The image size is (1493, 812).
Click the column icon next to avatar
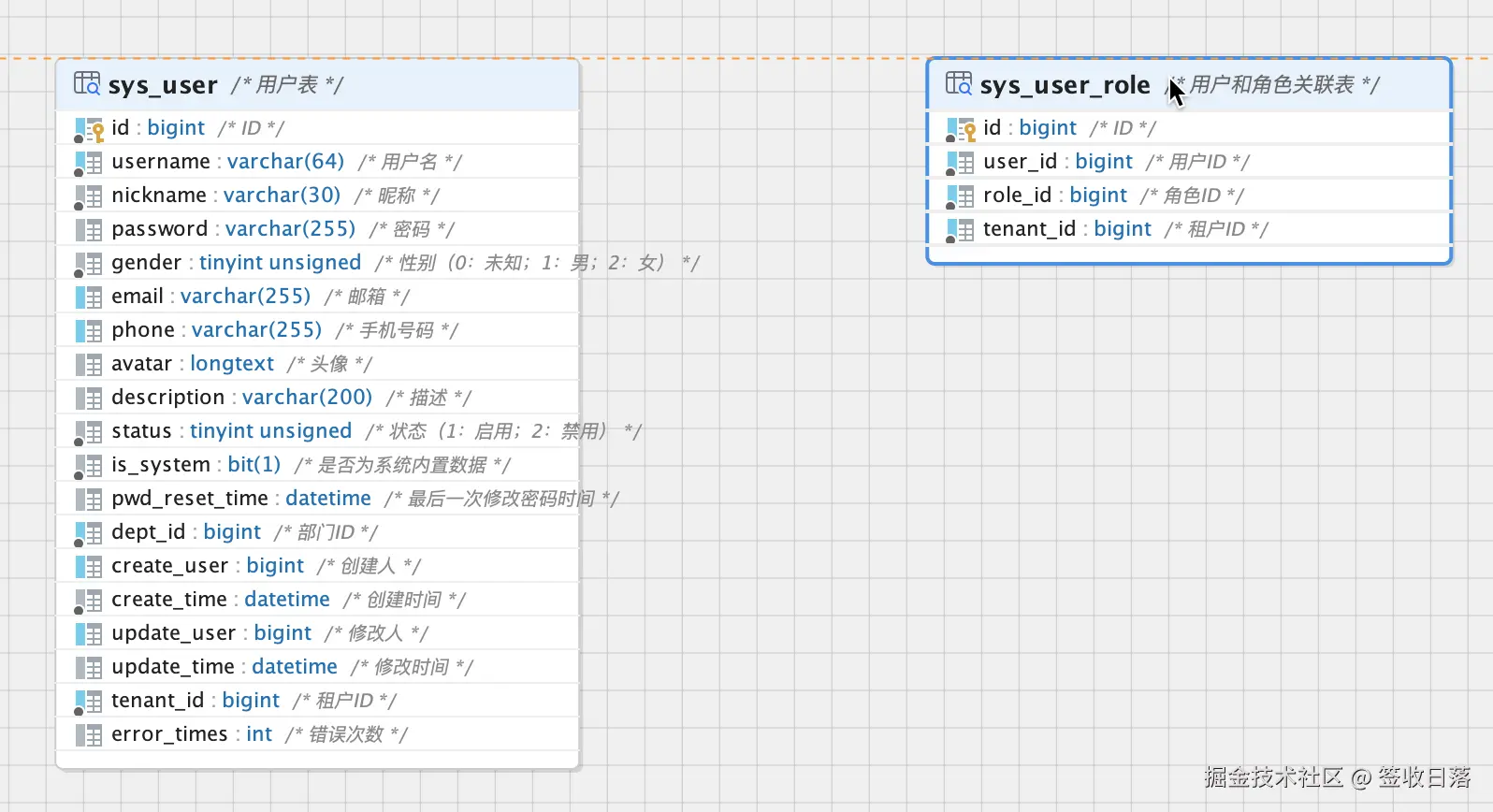coord(89,365)
